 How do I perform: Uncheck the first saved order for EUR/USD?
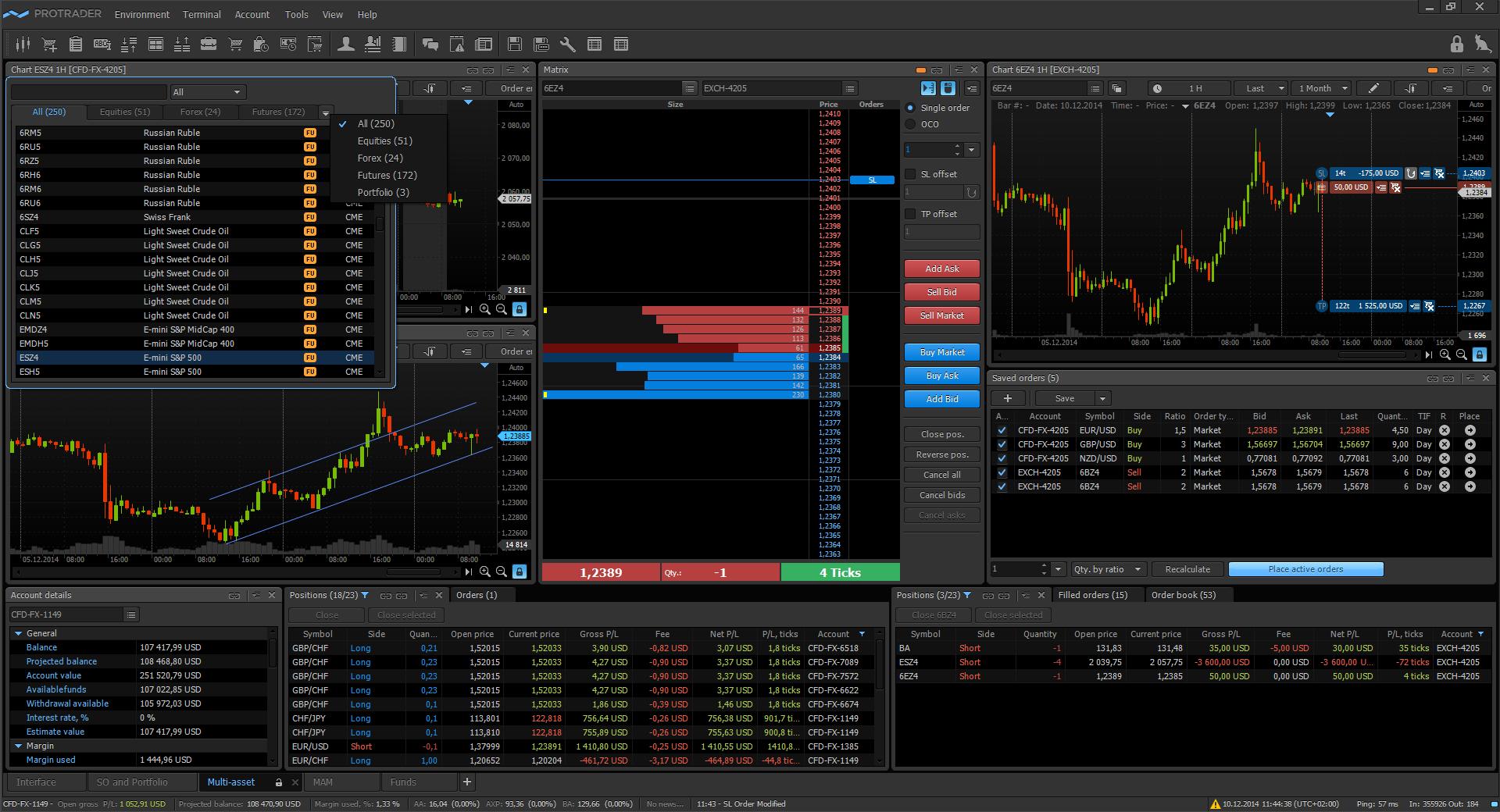(1002, 430)
